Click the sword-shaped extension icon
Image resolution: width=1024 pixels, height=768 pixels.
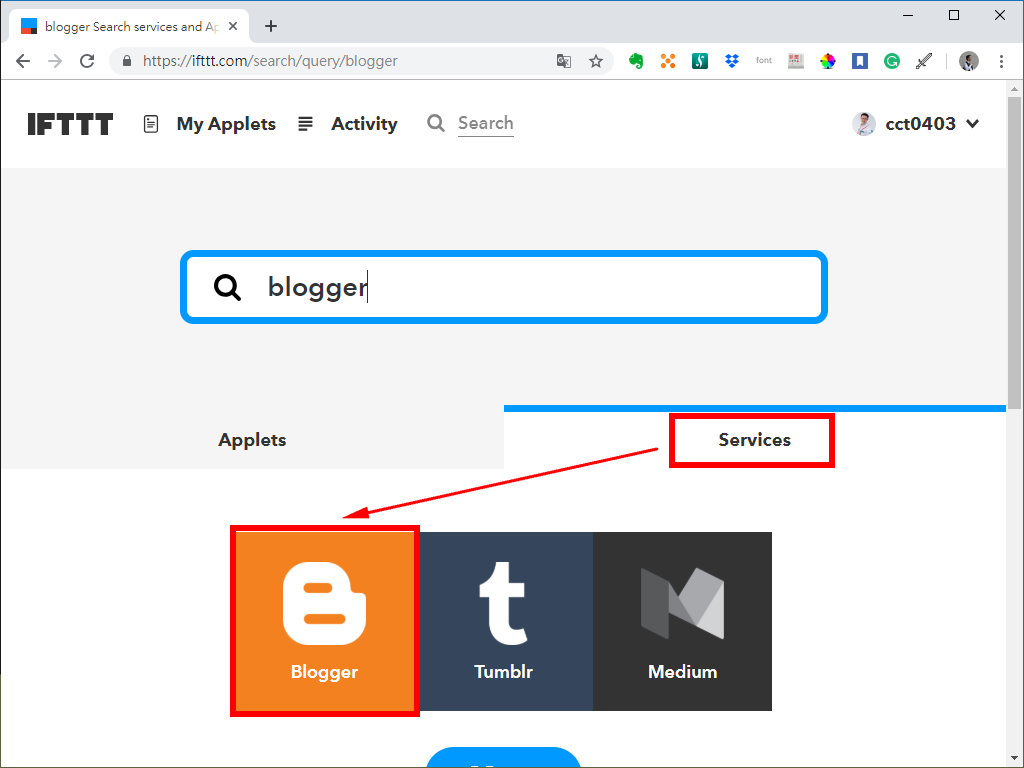click(923, 61)
